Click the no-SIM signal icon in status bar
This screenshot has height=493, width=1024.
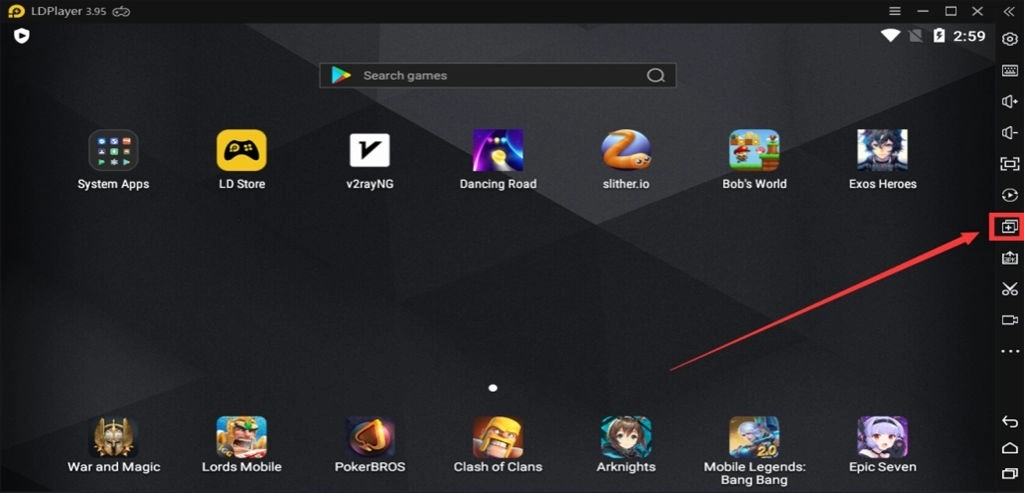pos(916,35)
